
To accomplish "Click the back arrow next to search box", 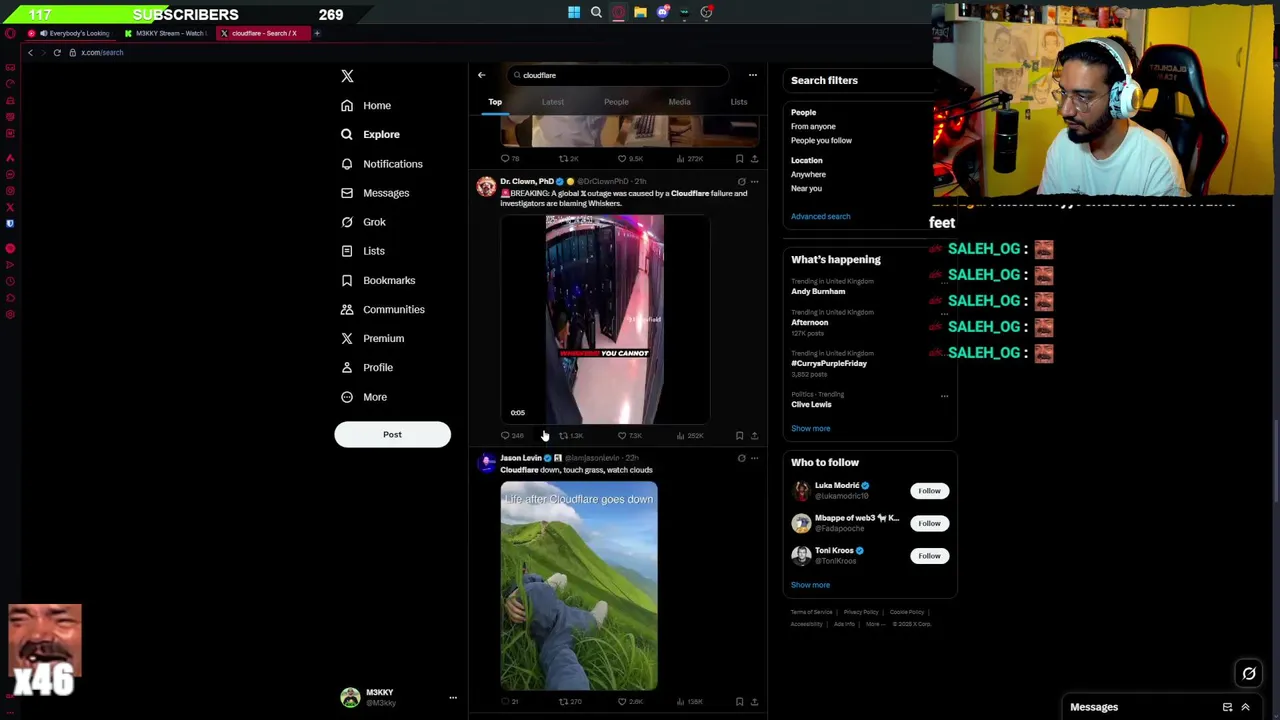I will (x=481, y=75).
